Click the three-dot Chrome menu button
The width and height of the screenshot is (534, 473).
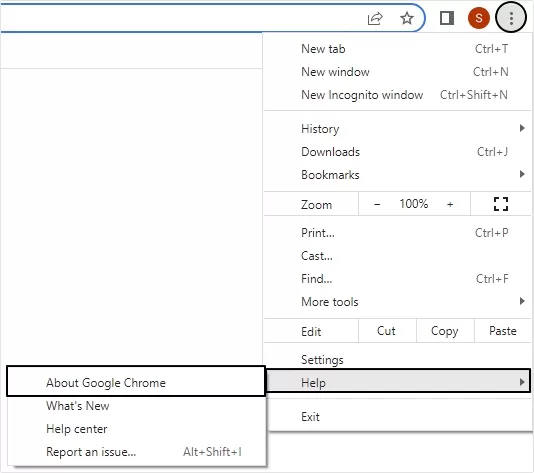pos(511,18)
